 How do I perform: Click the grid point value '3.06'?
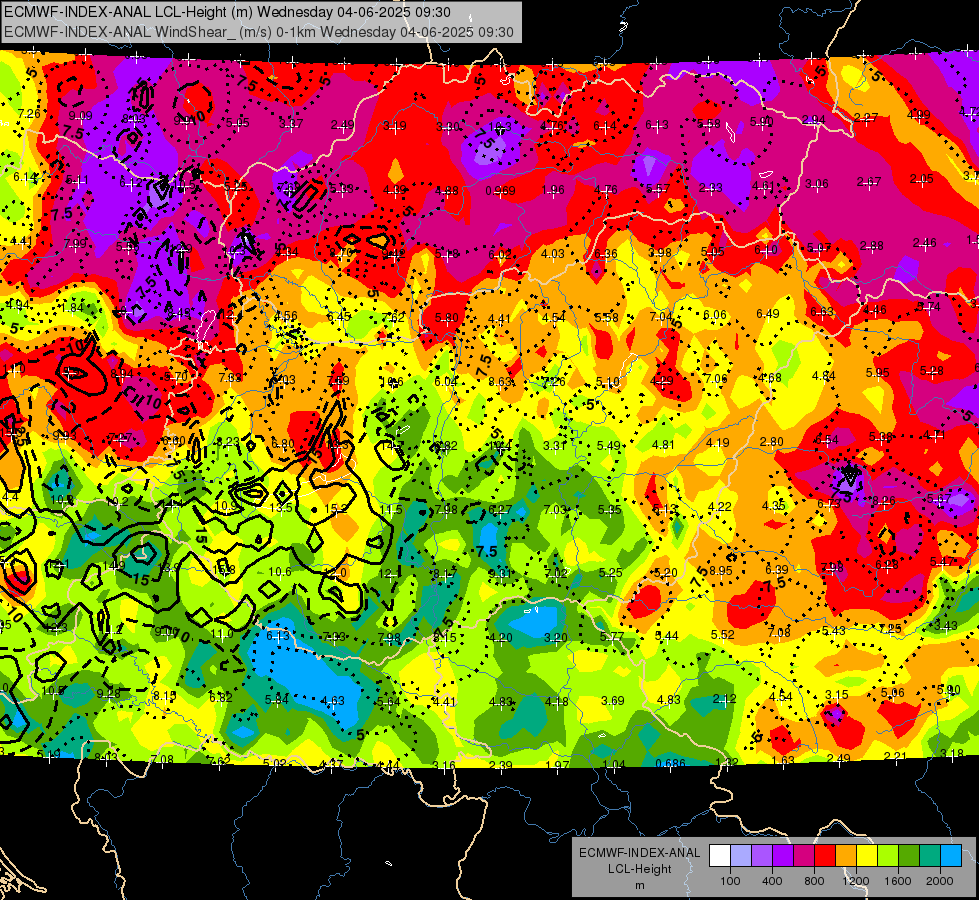[x=817, y=184]
